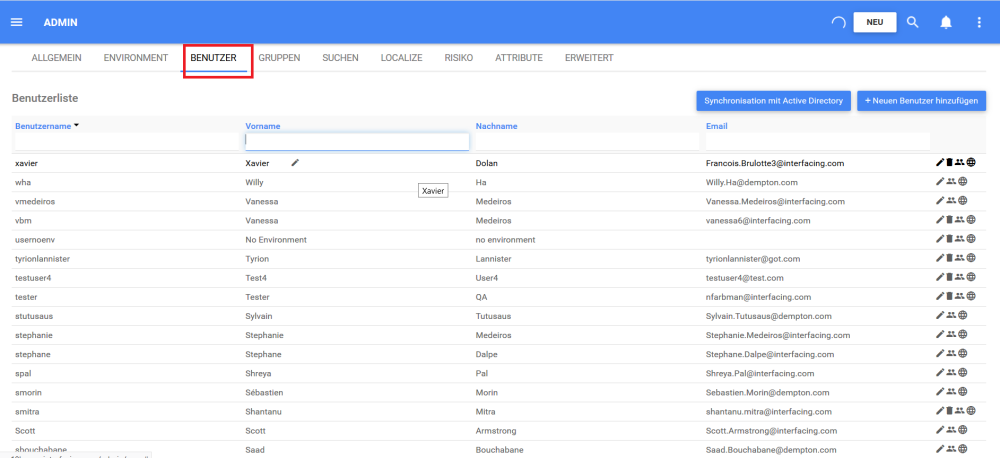The width and height of the screenshot is (1000, 458).
Task: Sort the list by Email column
Action: tap(717, 126)
